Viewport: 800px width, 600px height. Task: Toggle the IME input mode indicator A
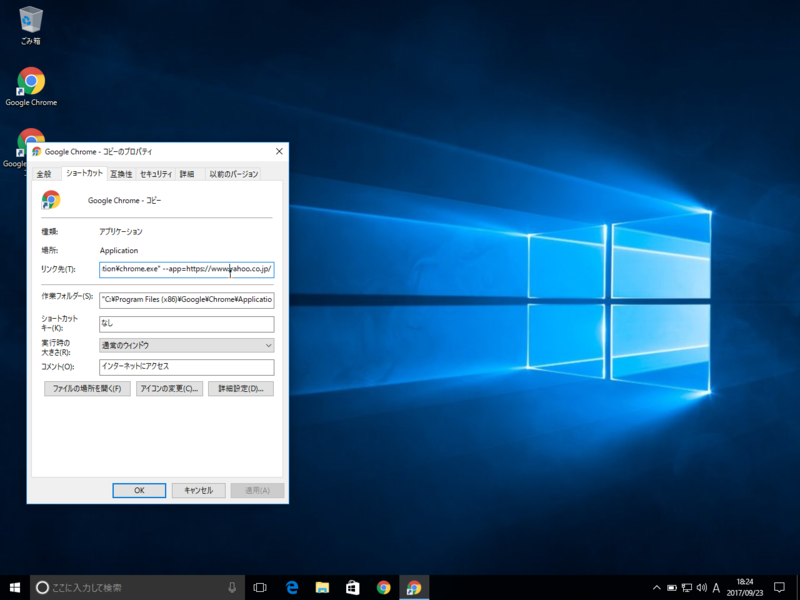716,588
